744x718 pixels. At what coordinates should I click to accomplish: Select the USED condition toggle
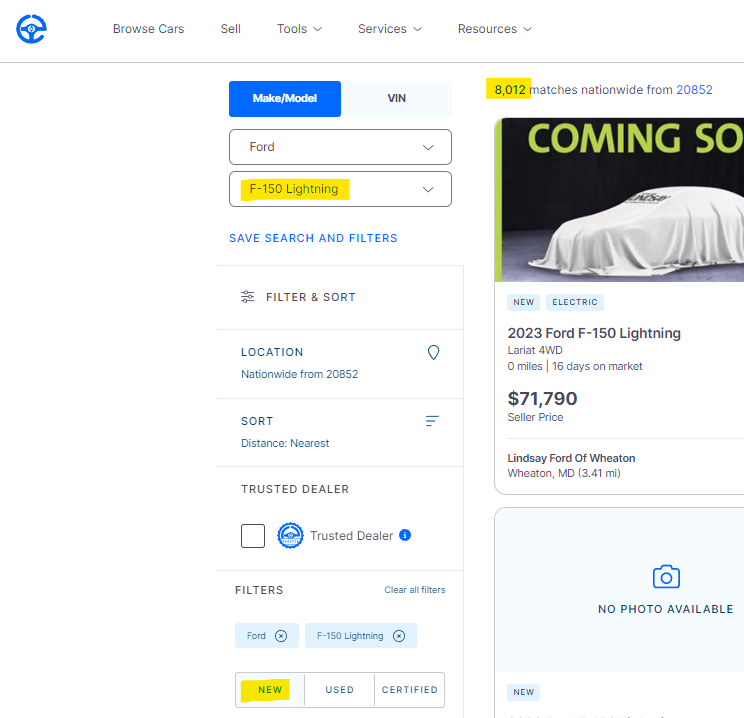[340, 690]
